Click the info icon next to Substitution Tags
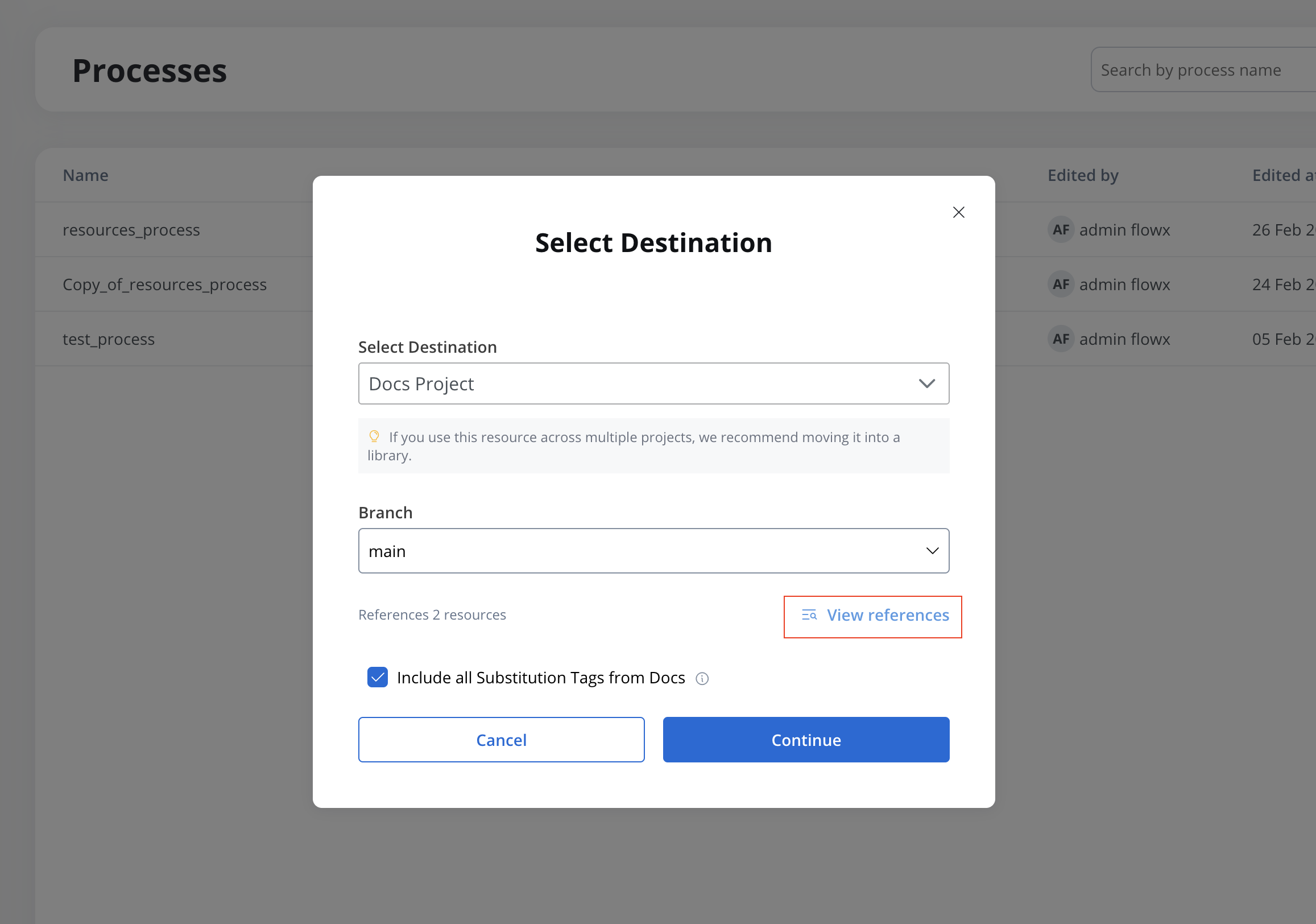This screenshot has width=1316, height=924. (702, 679)
